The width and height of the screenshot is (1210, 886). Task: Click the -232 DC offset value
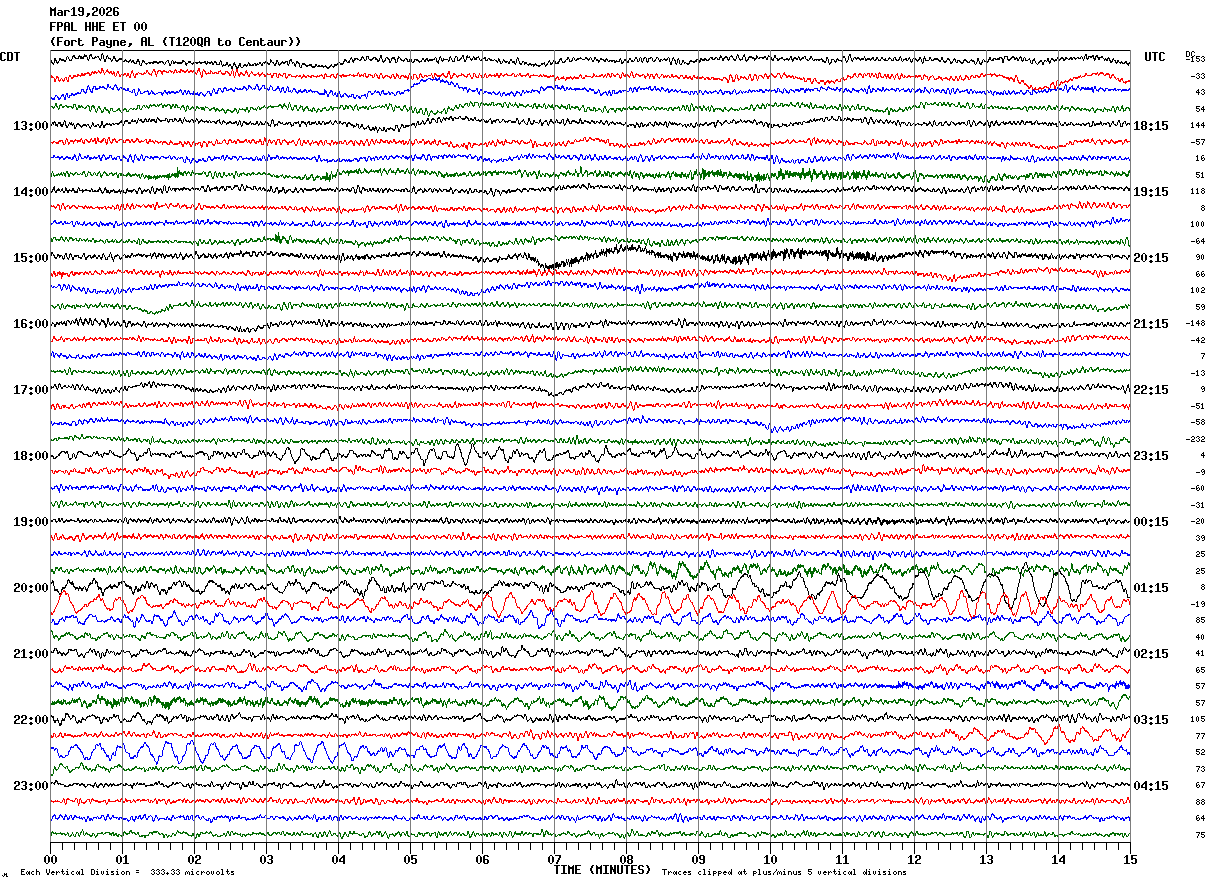pyautogui.click(x=1196, y=439)
